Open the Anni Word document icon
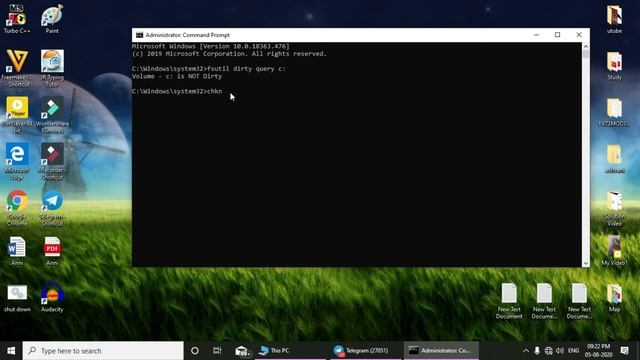The image size is (640, 360). tap(17, 251)
